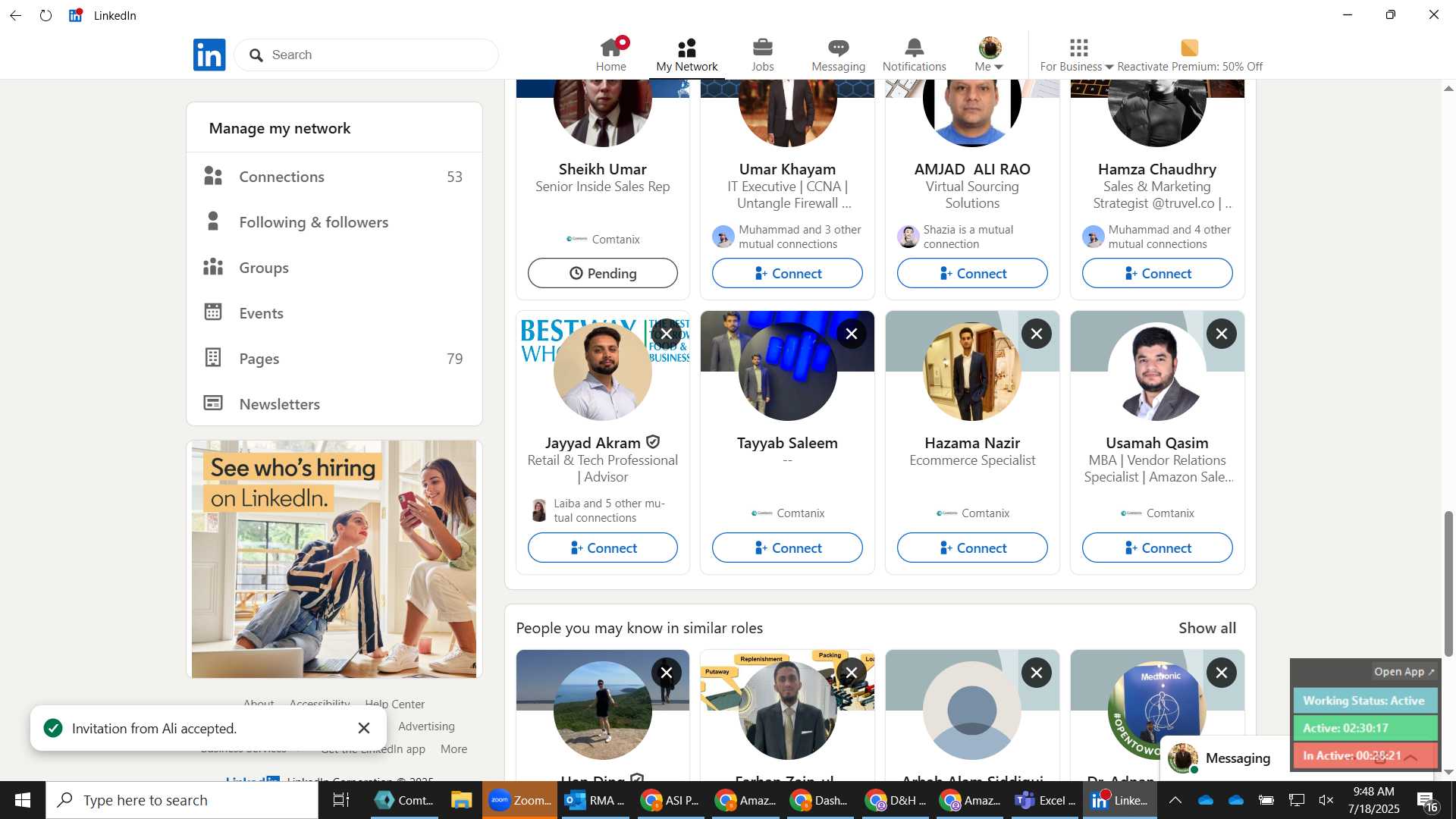The image size is (1456, 819).
Task: Connect with Umar Khayam
Action: pyautogui.click(x=787, y=273)
